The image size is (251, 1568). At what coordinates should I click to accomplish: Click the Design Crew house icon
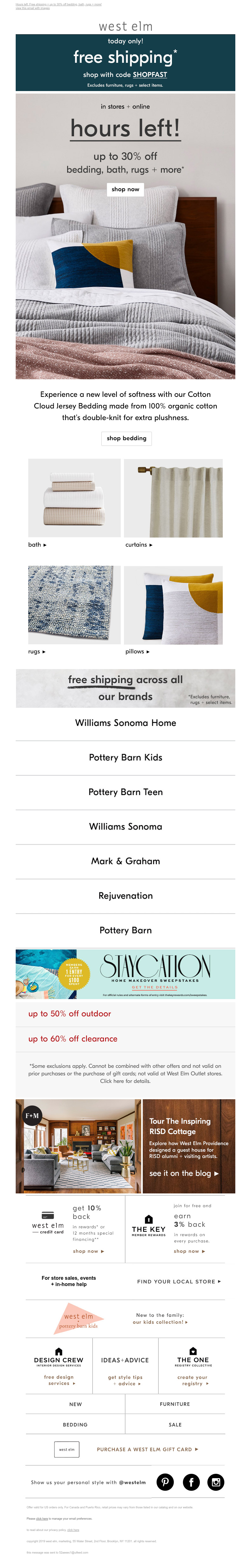59,1351
